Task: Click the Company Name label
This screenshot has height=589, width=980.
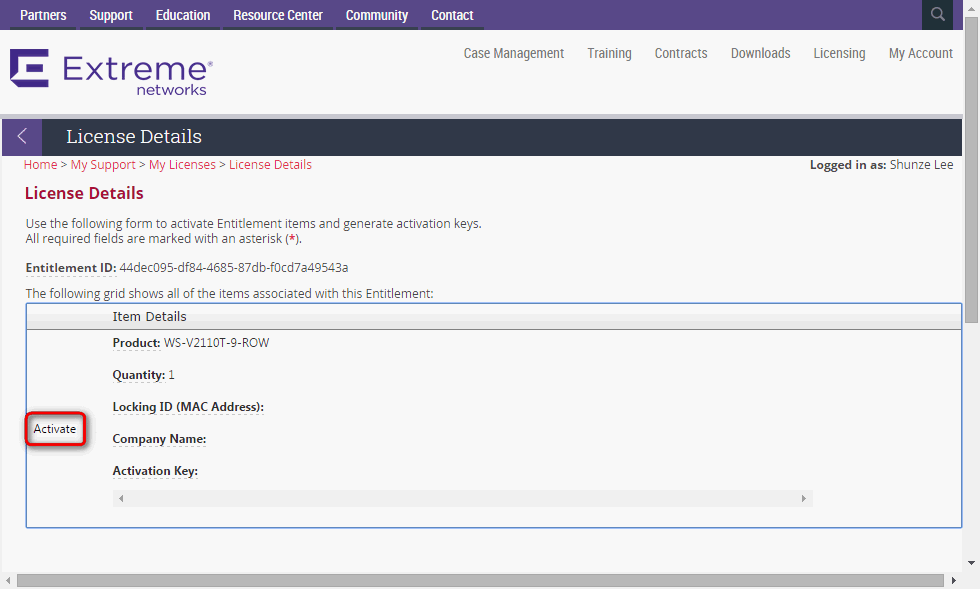Action: pos(159,439)
